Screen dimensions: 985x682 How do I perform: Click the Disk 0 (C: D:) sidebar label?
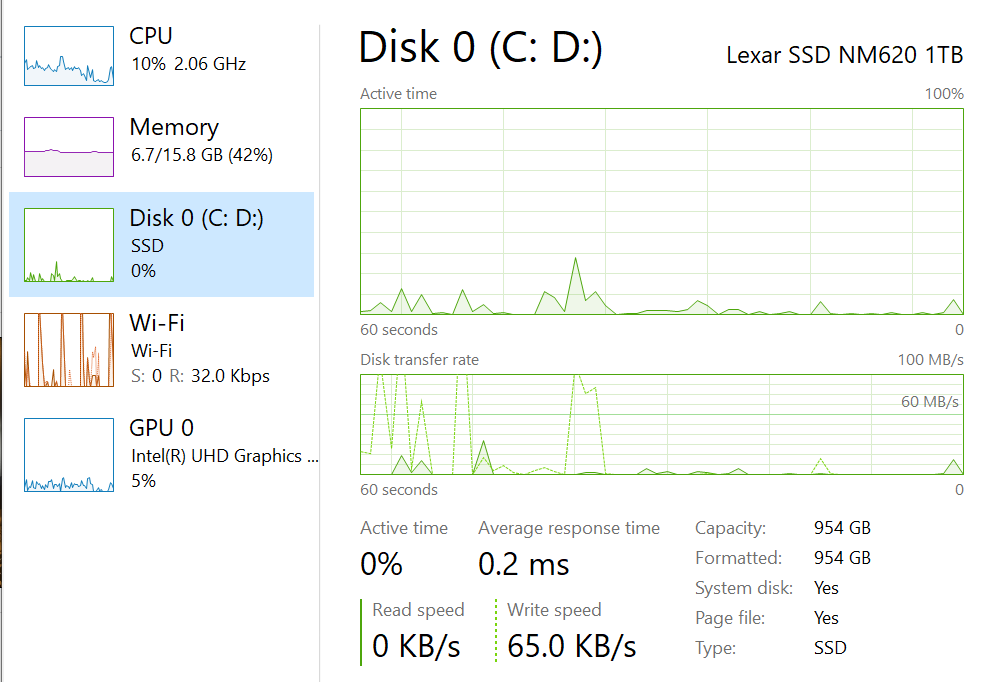tap(197, 218)
